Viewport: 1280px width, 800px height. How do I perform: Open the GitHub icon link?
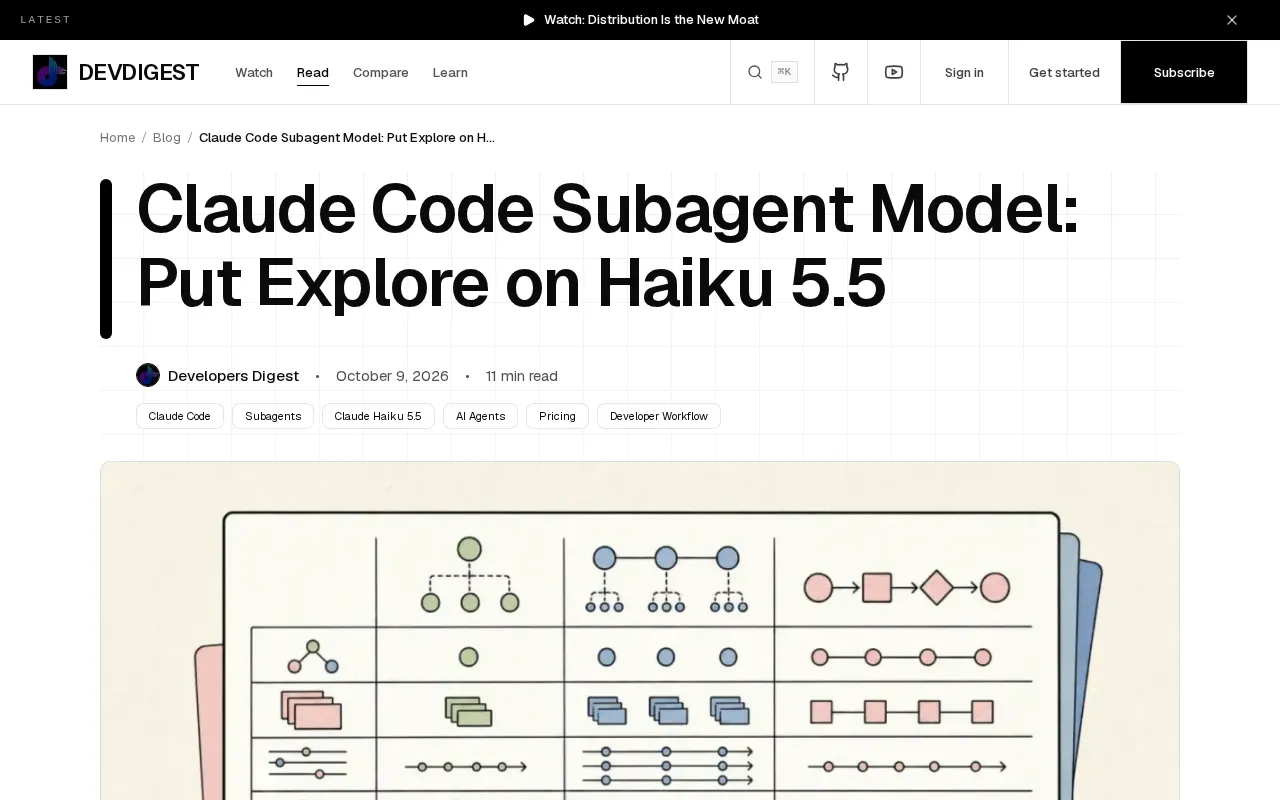click(x=841, y=72)
